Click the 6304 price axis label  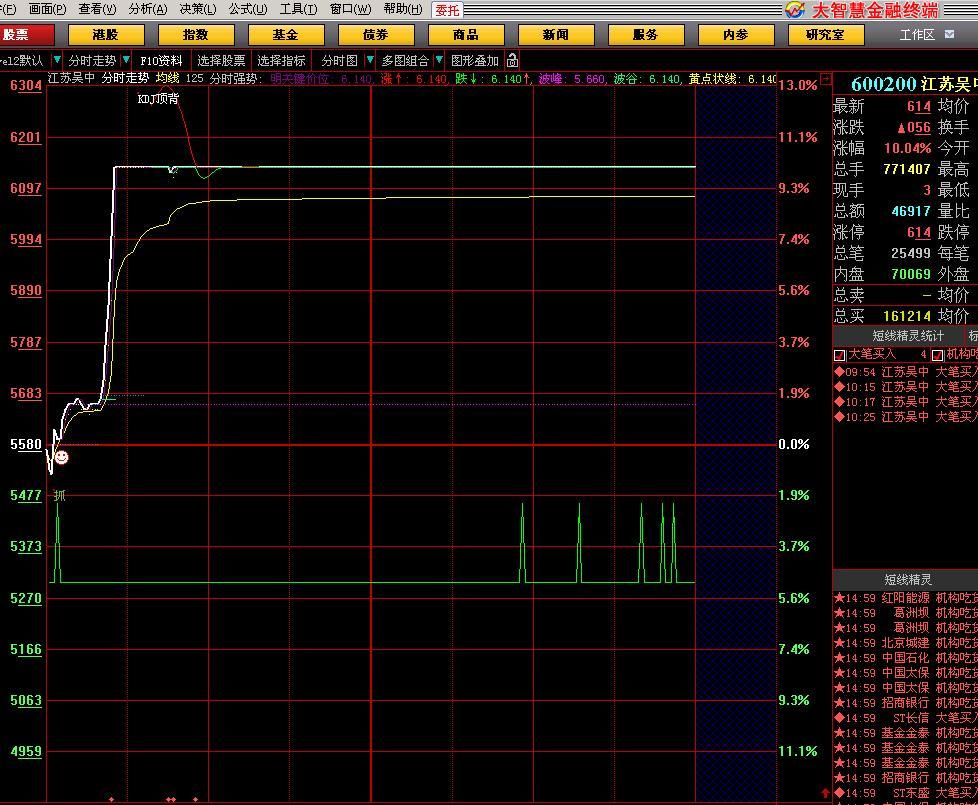(x=26, y=85)
